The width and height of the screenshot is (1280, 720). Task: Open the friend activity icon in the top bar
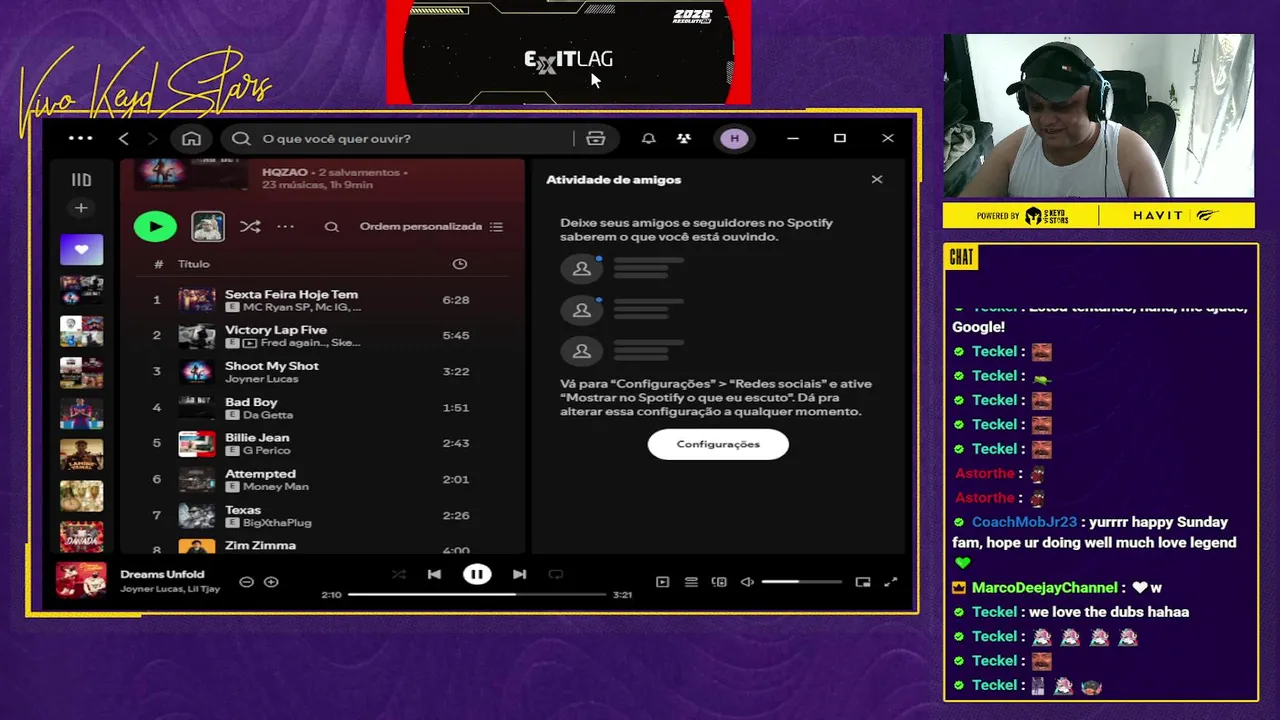click(x=684, y=138)
